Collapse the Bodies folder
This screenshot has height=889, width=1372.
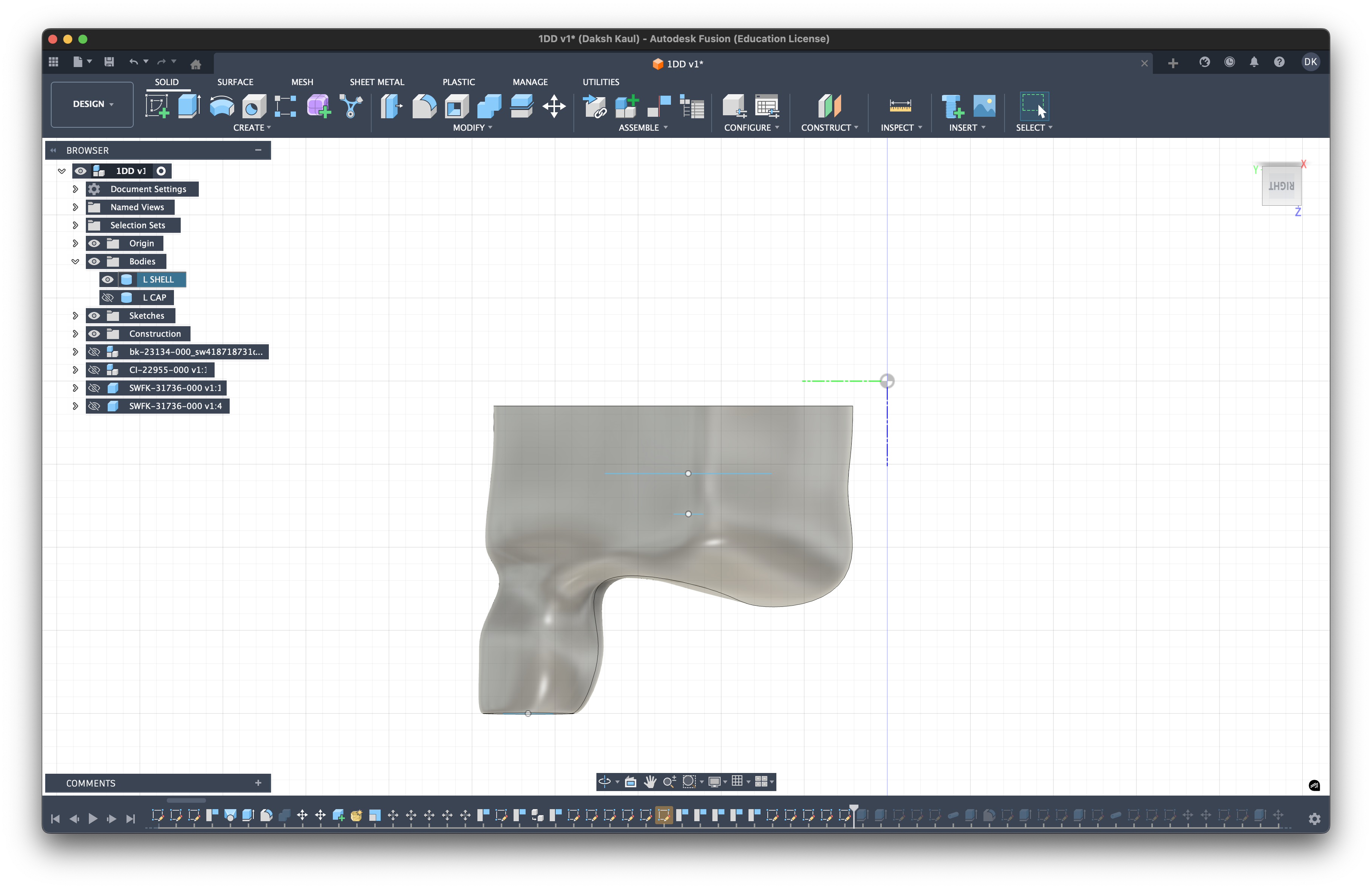click(x=75, y=261)
